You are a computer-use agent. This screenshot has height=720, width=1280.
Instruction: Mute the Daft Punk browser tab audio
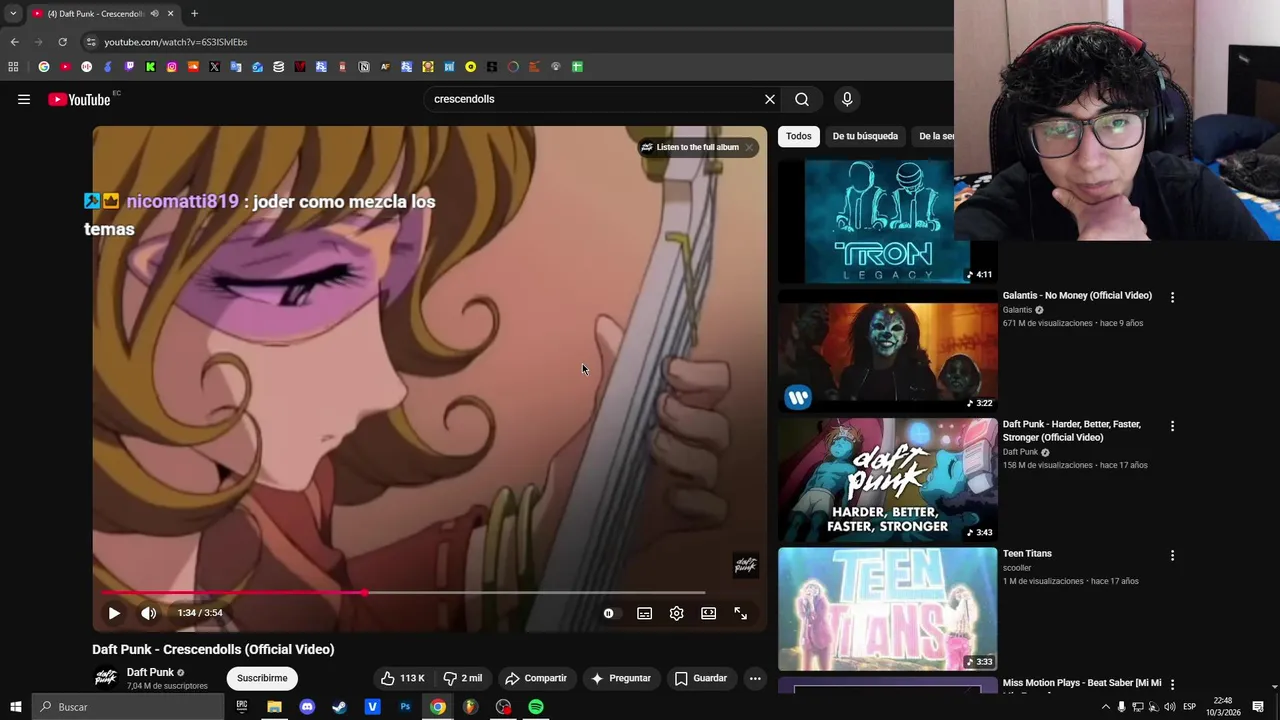click(154, 14)
